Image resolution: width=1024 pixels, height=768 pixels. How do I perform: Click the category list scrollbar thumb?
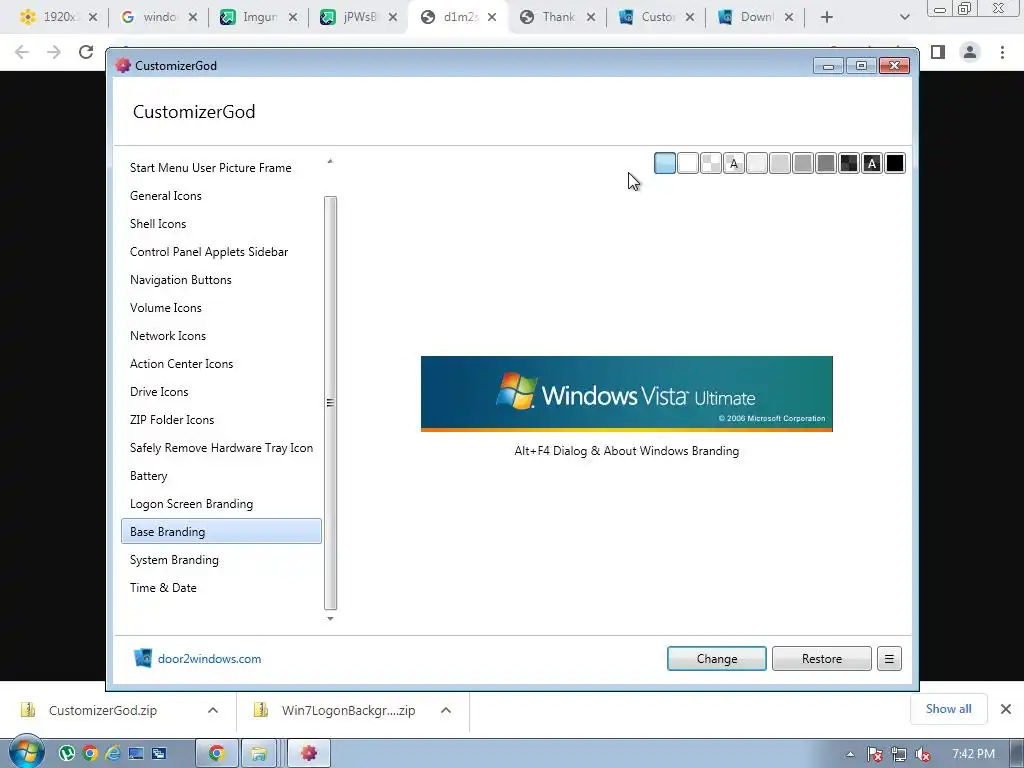330,403
